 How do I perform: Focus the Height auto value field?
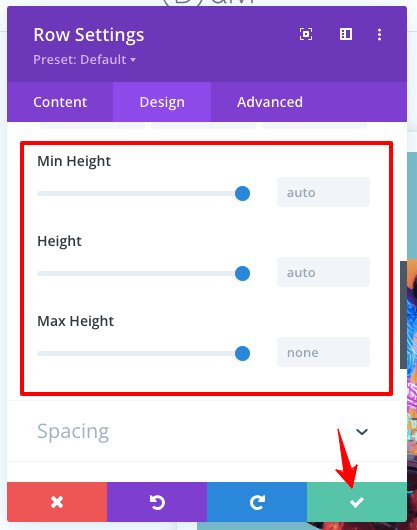323,272
